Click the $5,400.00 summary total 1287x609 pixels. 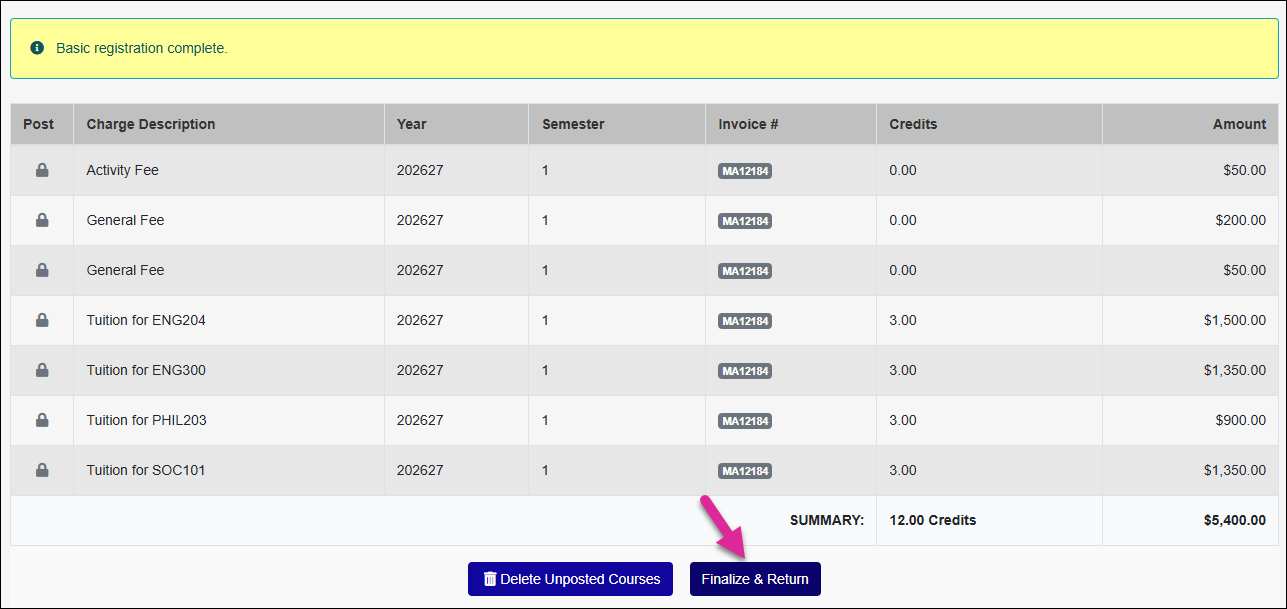click(1235, 520)
